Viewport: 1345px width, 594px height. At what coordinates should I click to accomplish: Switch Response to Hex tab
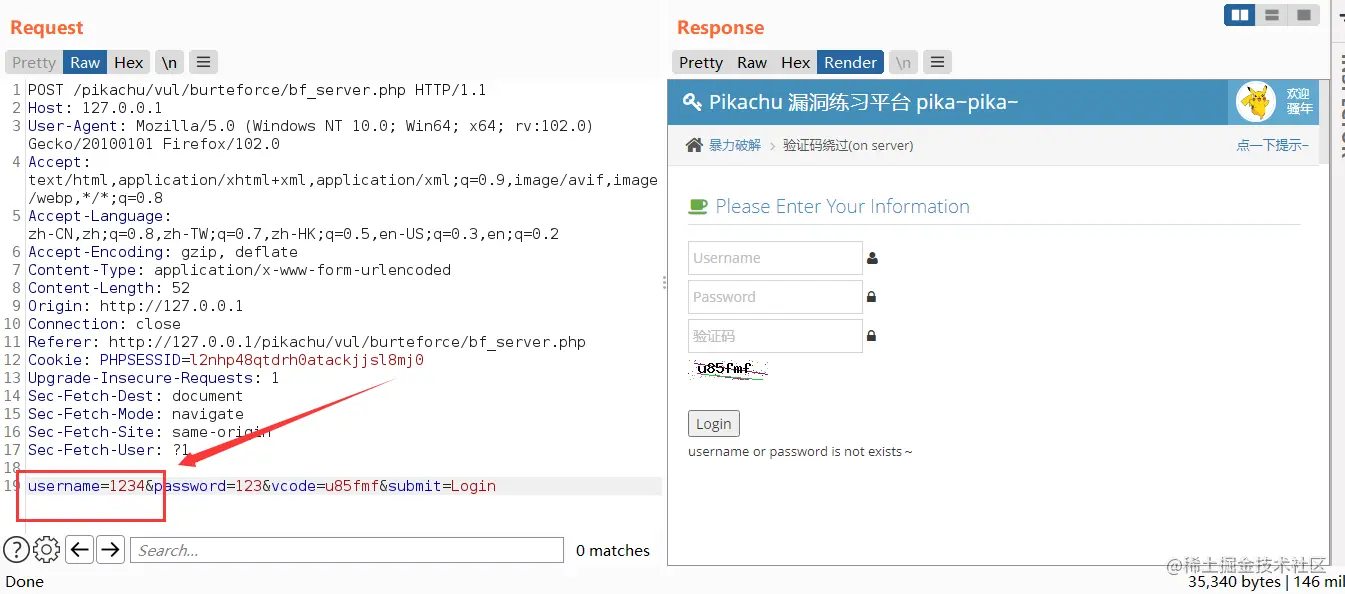click(796, 62)
